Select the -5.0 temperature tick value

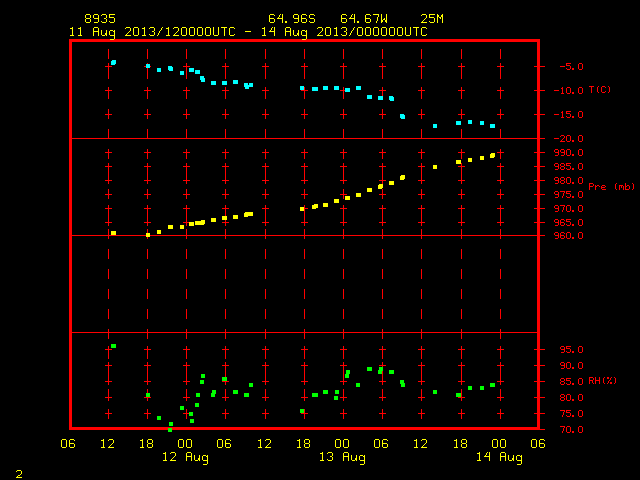(571, 67)
